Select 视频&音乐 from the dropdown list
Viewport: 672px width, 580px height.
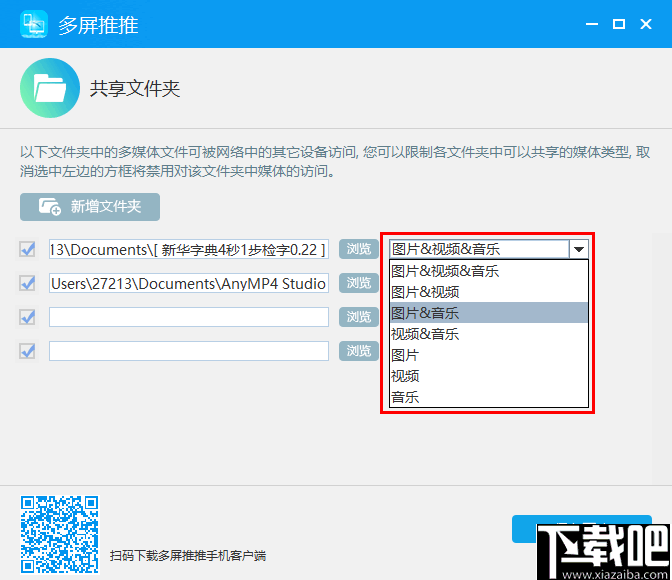(x=489, y=334)
